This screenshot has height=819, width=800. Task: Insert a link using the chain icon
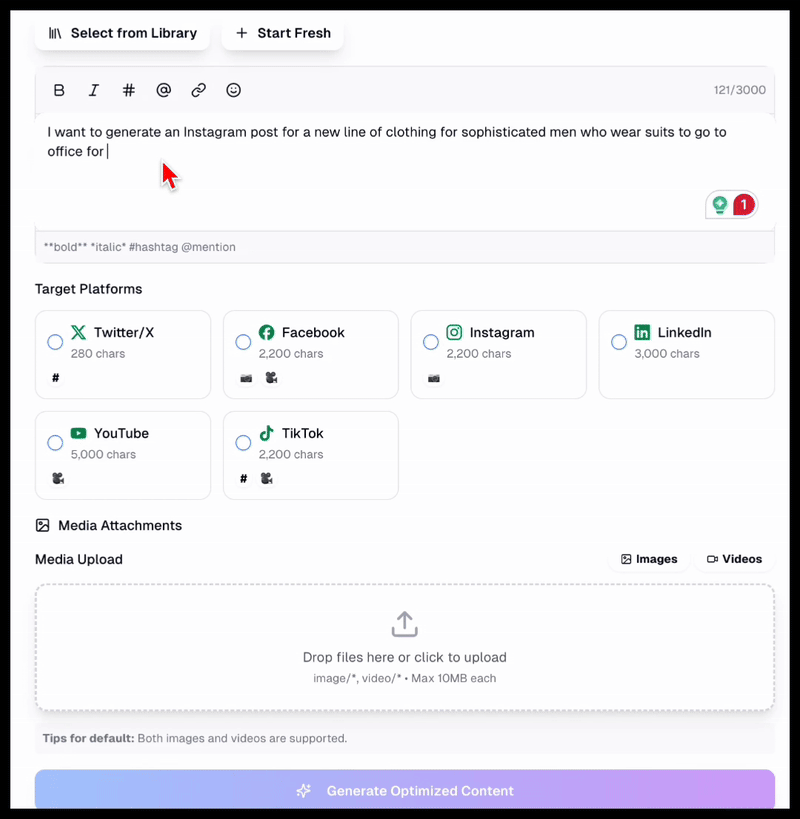[x=198, y=90]
